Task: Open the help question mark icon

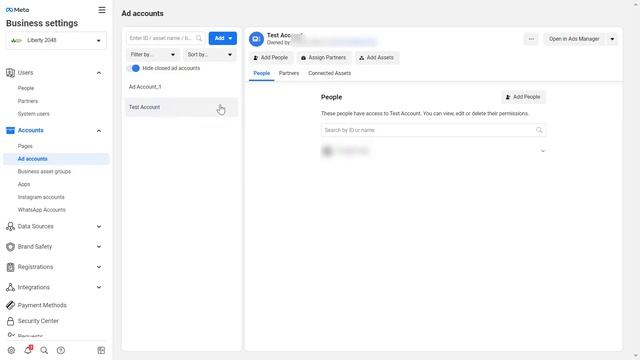Action: [x=61, y=350]
